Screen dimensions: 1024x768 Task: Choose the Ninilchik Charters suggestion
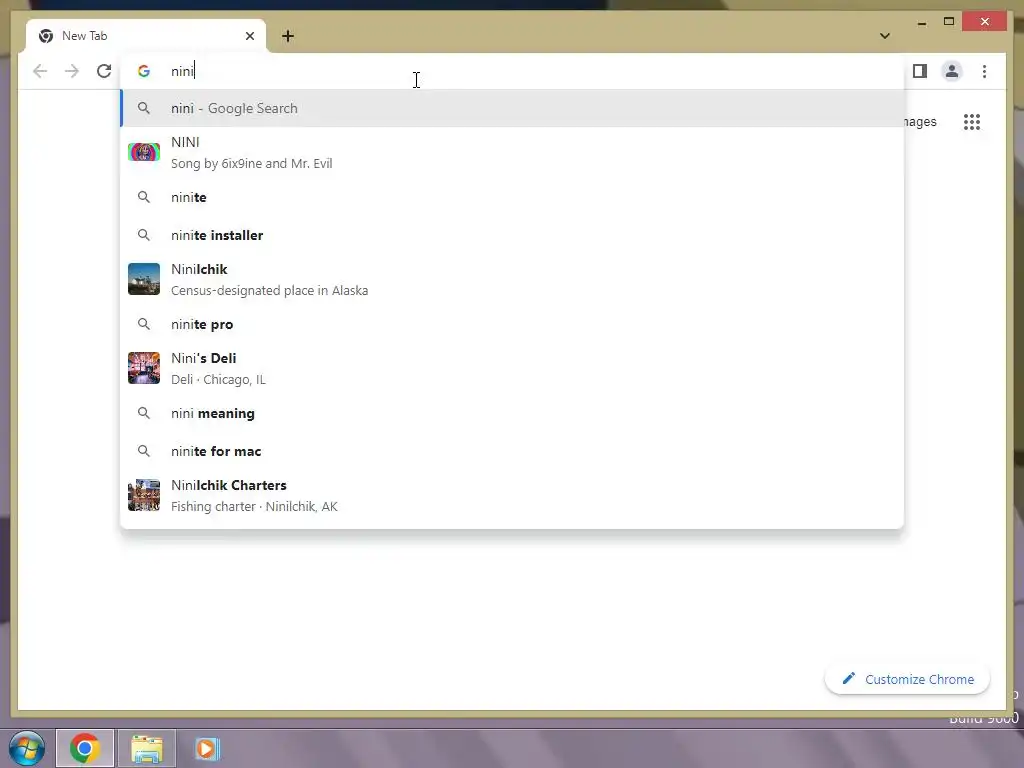click(513, 496)
